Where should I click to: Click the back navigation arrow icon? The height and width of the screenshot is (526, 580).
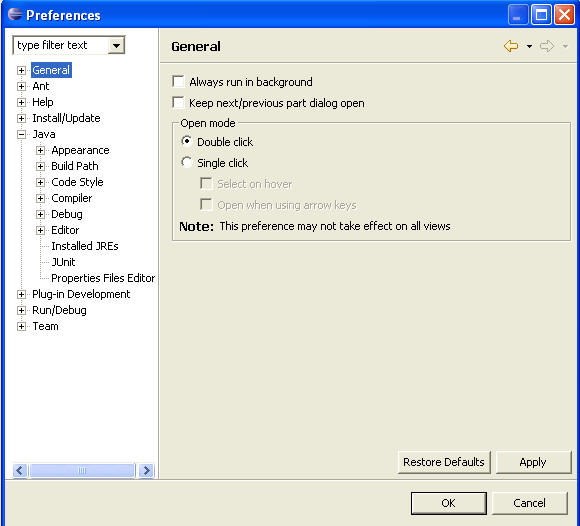[511, 46]
